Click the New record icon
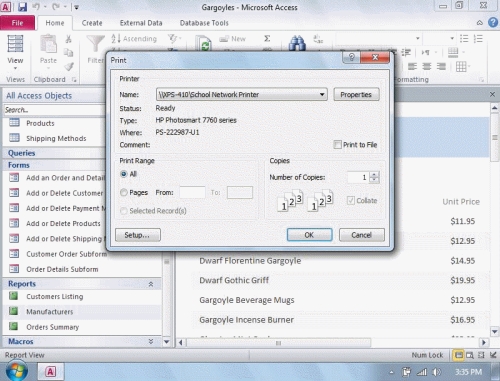The width and height of the screenshot is (500, 381). [224, 39]
